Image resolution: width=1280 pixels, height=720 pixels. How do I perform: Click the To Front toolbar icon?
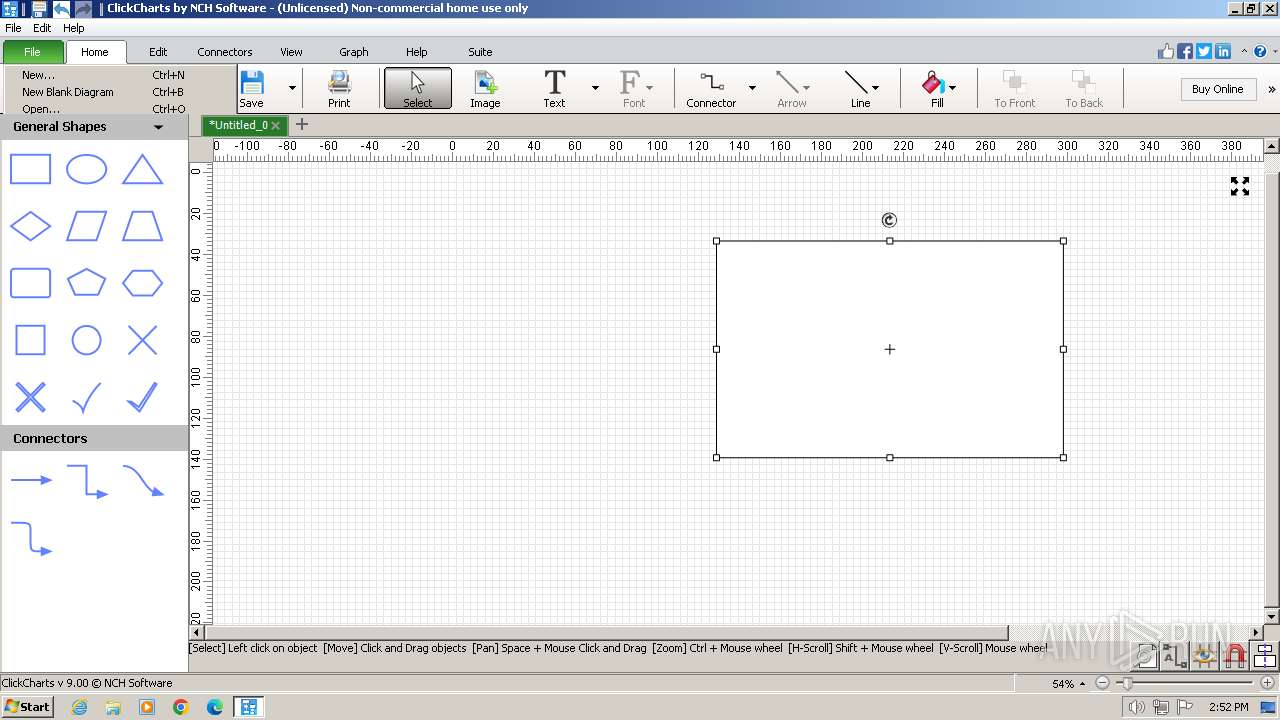(x=1014, y=88)
